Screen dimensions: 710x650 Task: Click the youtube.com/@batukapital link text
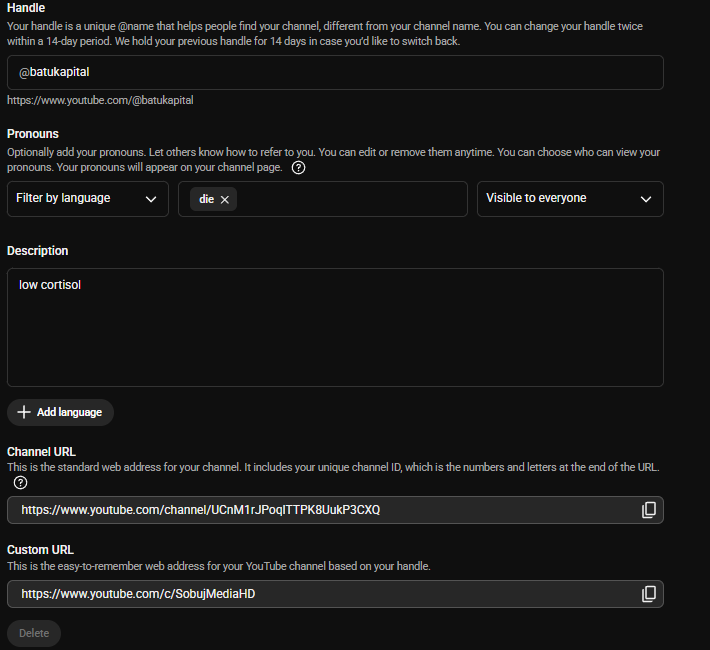(100, 100)
